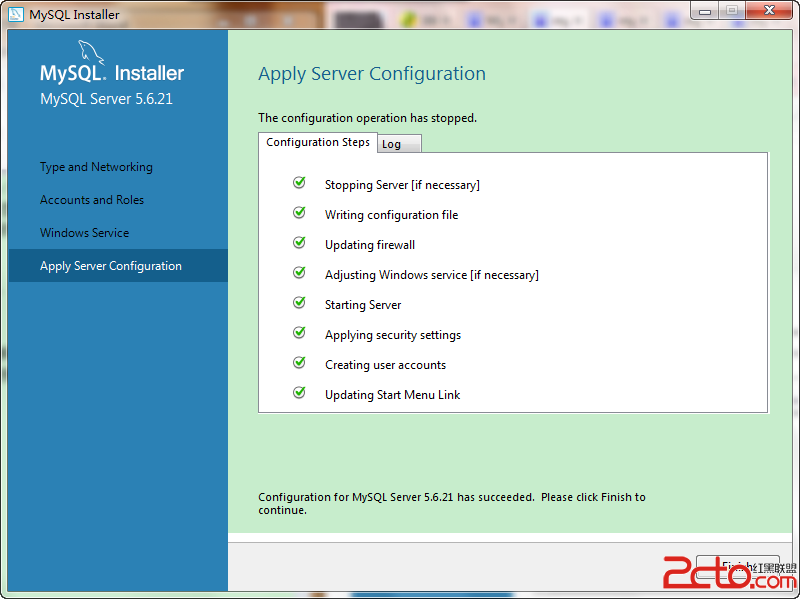Image resolution: width=800 pixels, height=599 pixels.
Task: Click the "Creating user accounts" step label
Action: tap(385, 365)
